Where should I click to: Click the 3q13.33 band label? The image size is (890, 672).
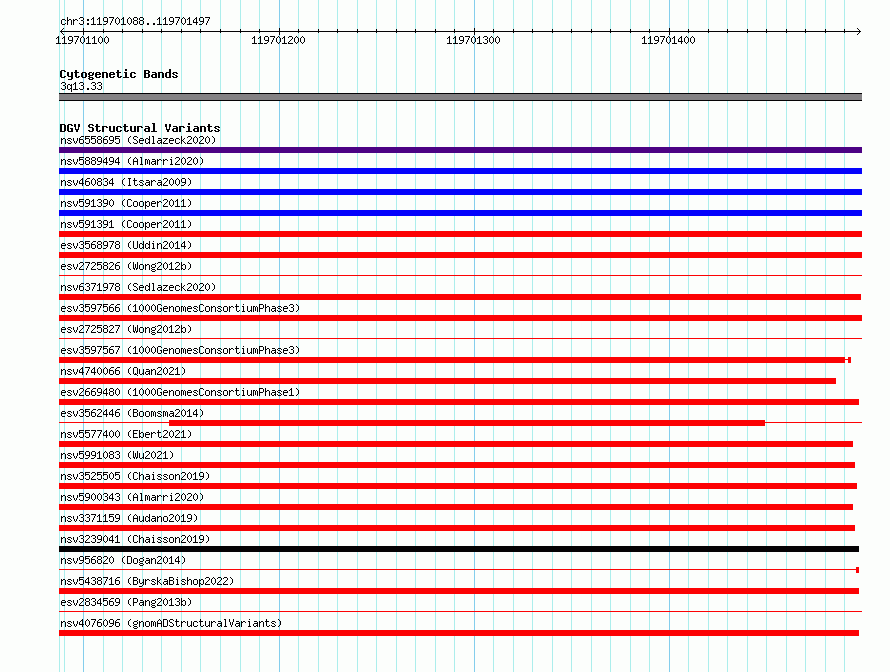click(x=81, y=86)
